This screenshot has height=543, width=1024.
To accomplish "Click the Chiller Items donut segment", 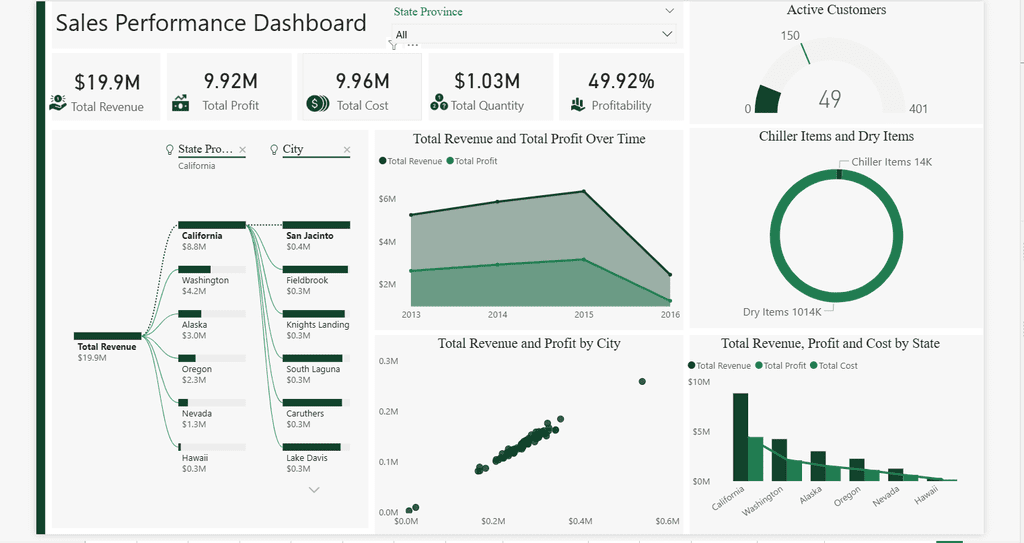I will [839, 174].
